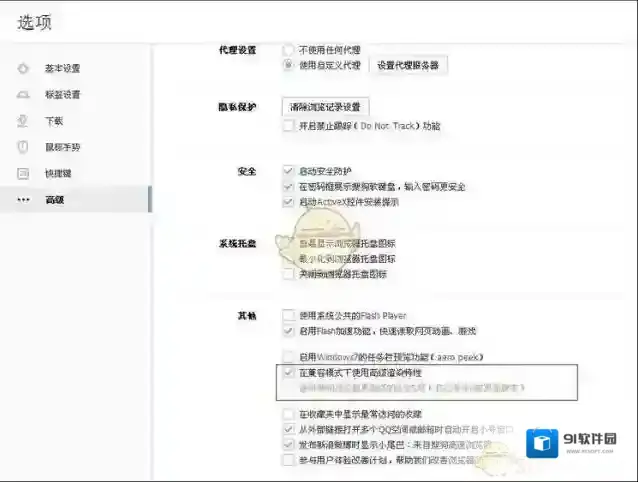
Task: Click the download icon beside 下载
Action: click(23, 121)
